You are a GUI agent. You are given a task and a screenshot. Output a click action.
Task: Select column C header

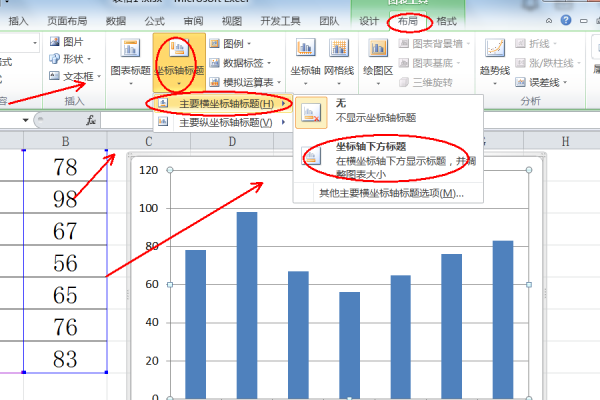tap(148, 141)
